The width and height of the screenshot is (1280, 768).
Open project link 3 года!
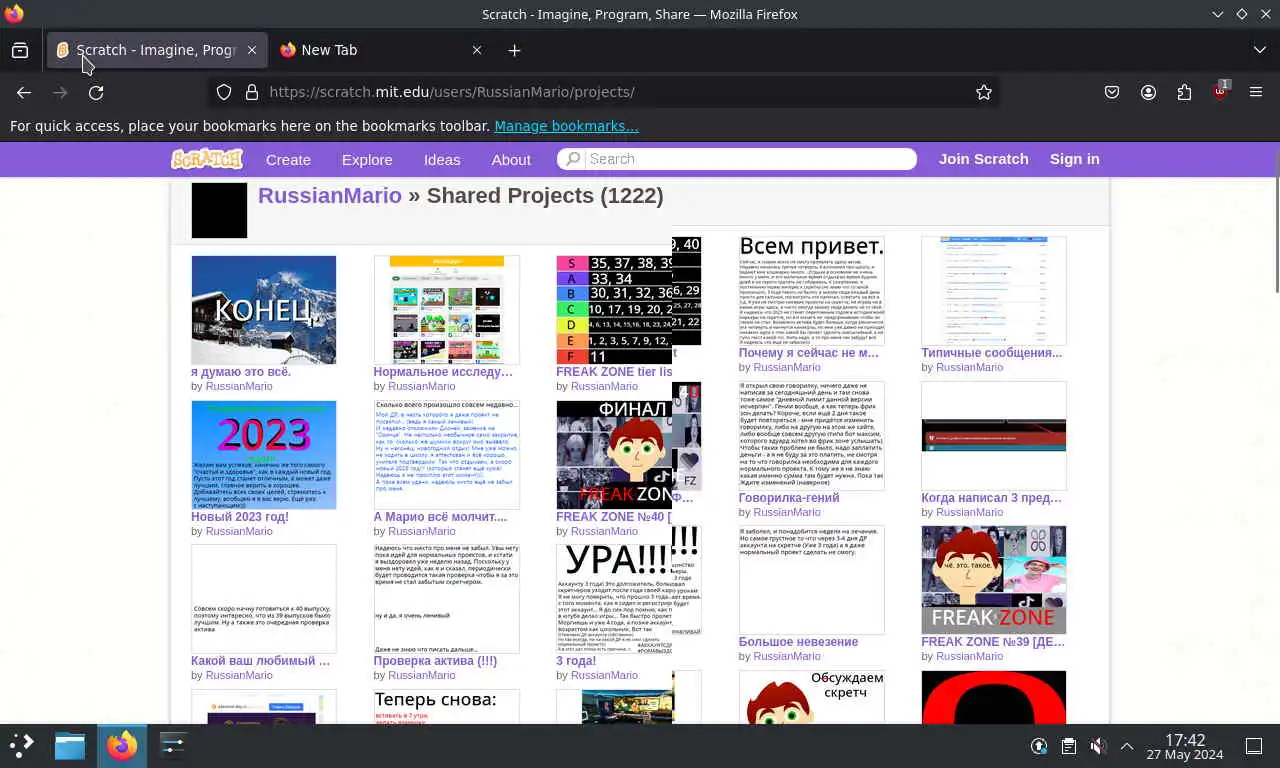coord(576,661)
